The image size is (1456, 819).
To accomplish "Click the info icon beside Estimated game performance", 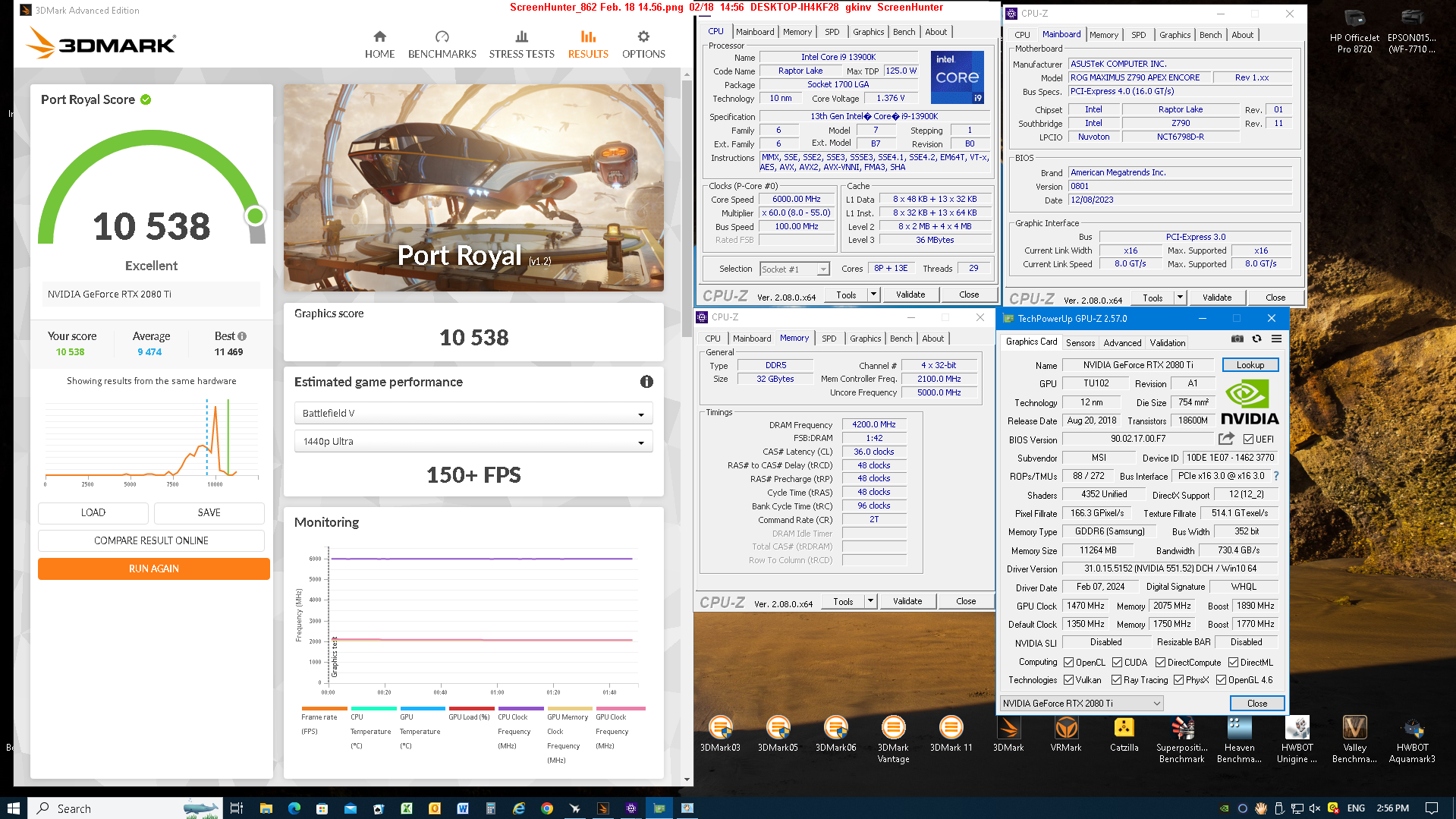I will tap(646, 382).
